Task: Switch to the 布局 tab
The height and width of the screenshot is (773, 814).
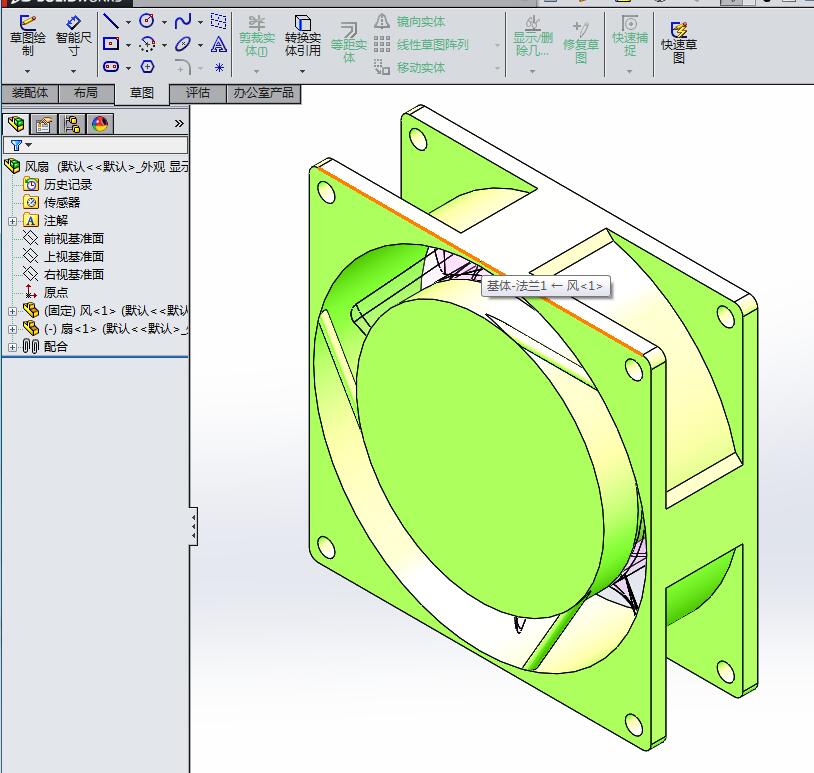Action: pos(86,93)
